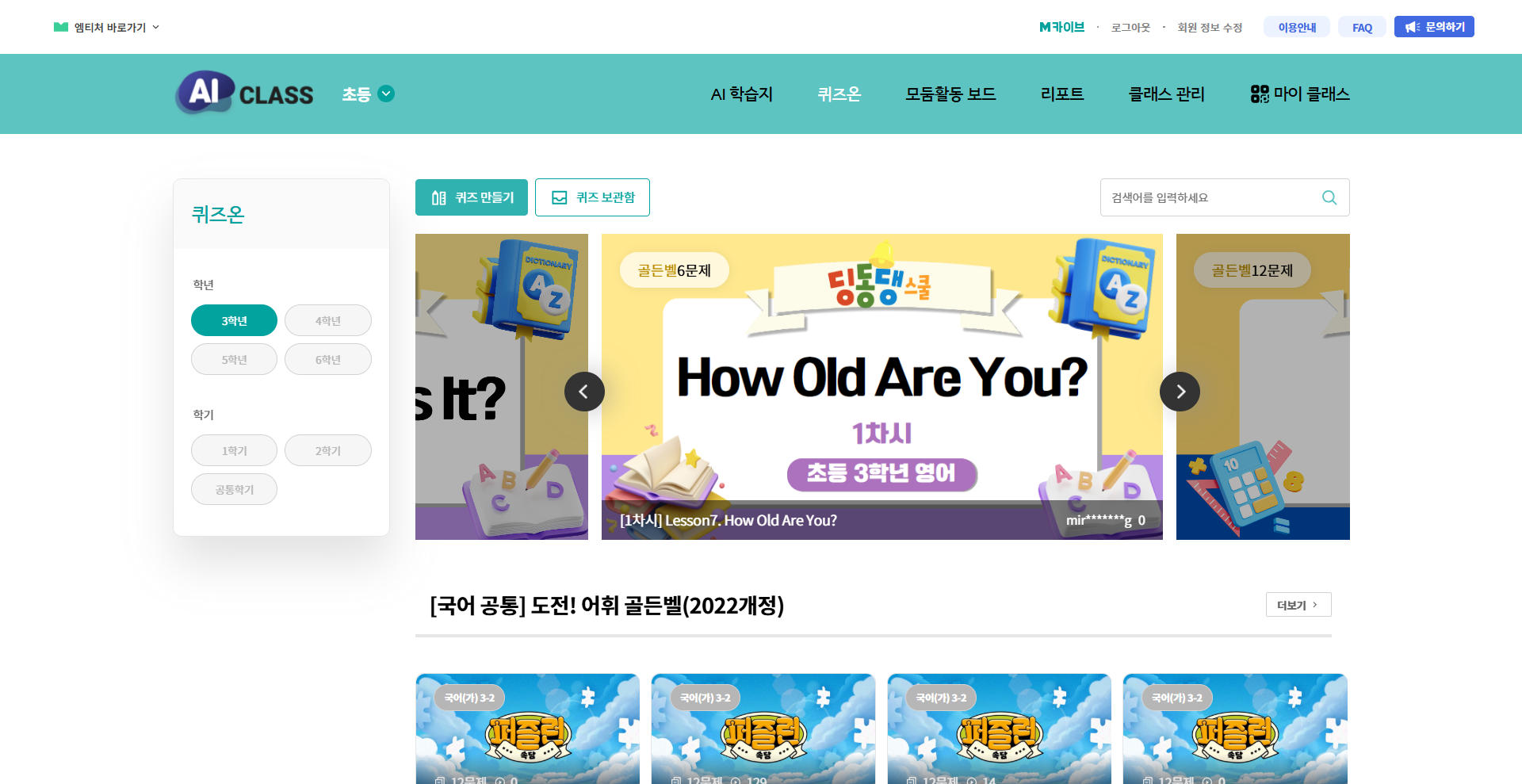The image size is (1522, 784).
Task: Advance to the next carousel slide
Action: 1180,392
